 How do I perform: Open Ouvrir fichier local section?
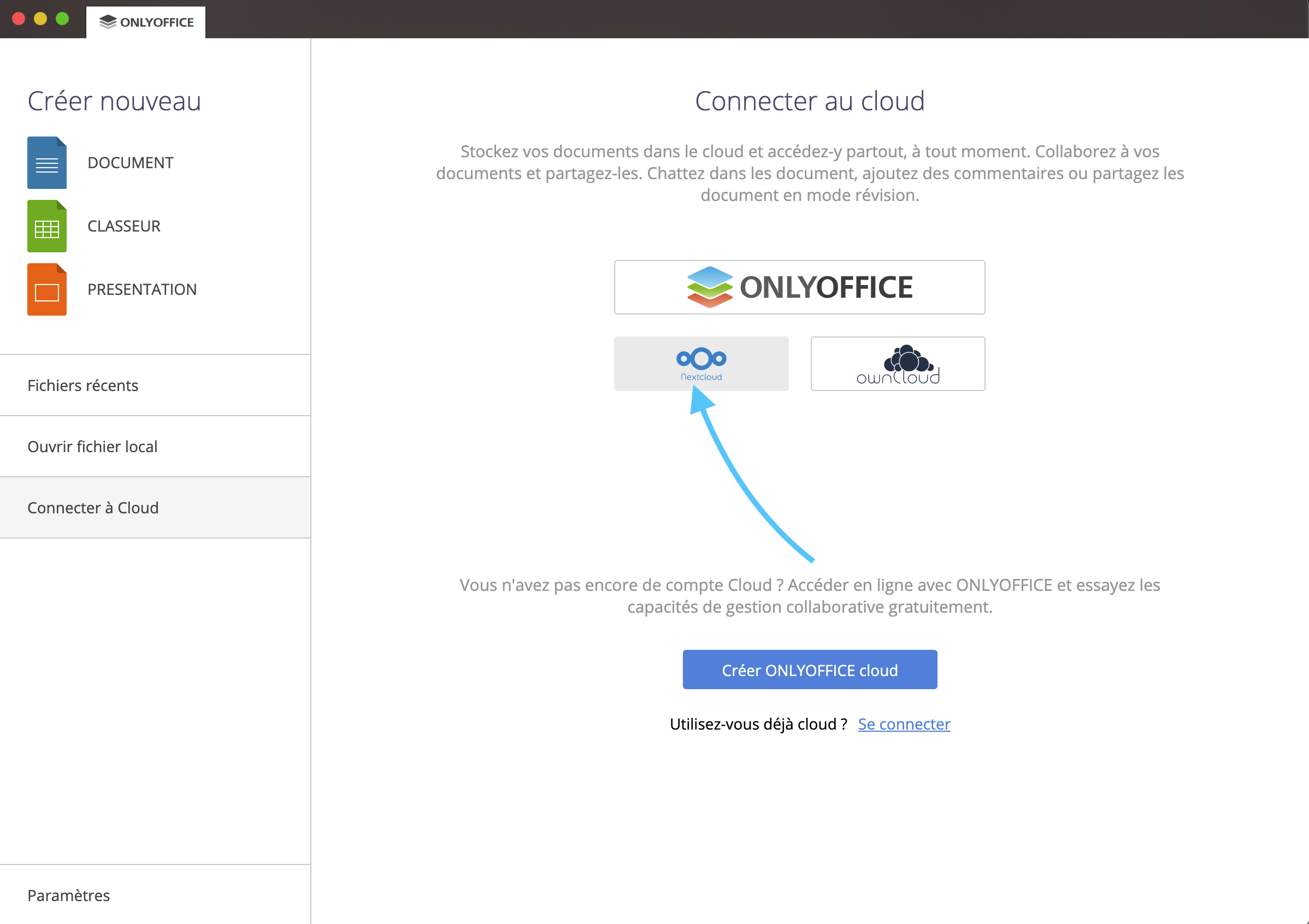[155, 446]
